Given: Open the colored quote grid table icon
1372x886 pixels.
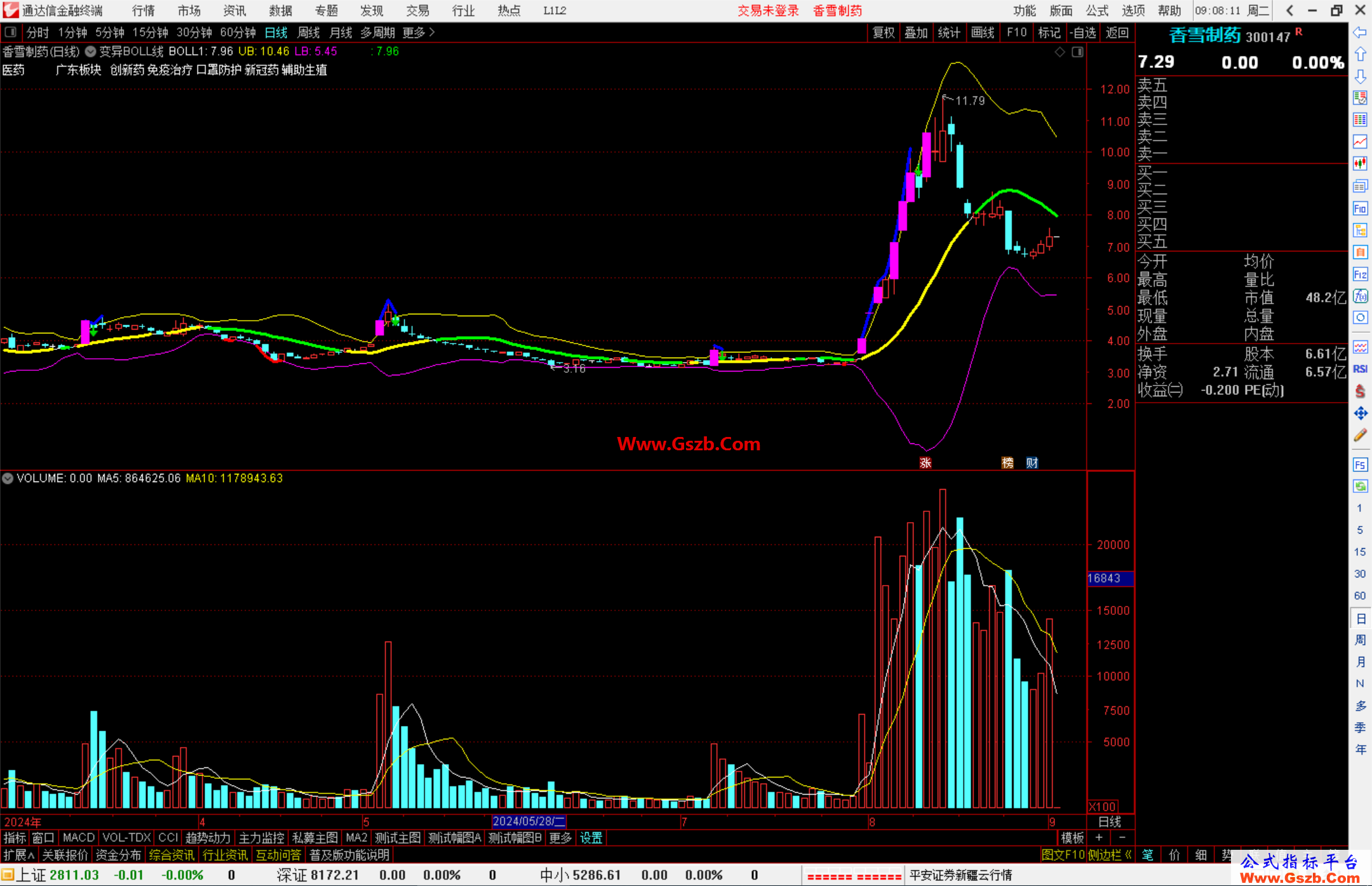Looking at the screenshot, I should point(1360,120).
